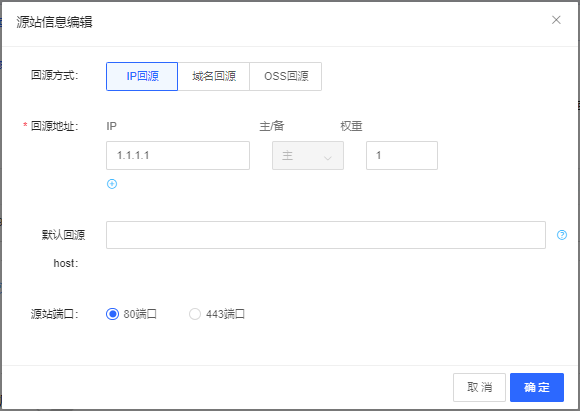The image size is (580, 411).
Task: Click the 源站端口 field label
Action: tap(54, 314)
